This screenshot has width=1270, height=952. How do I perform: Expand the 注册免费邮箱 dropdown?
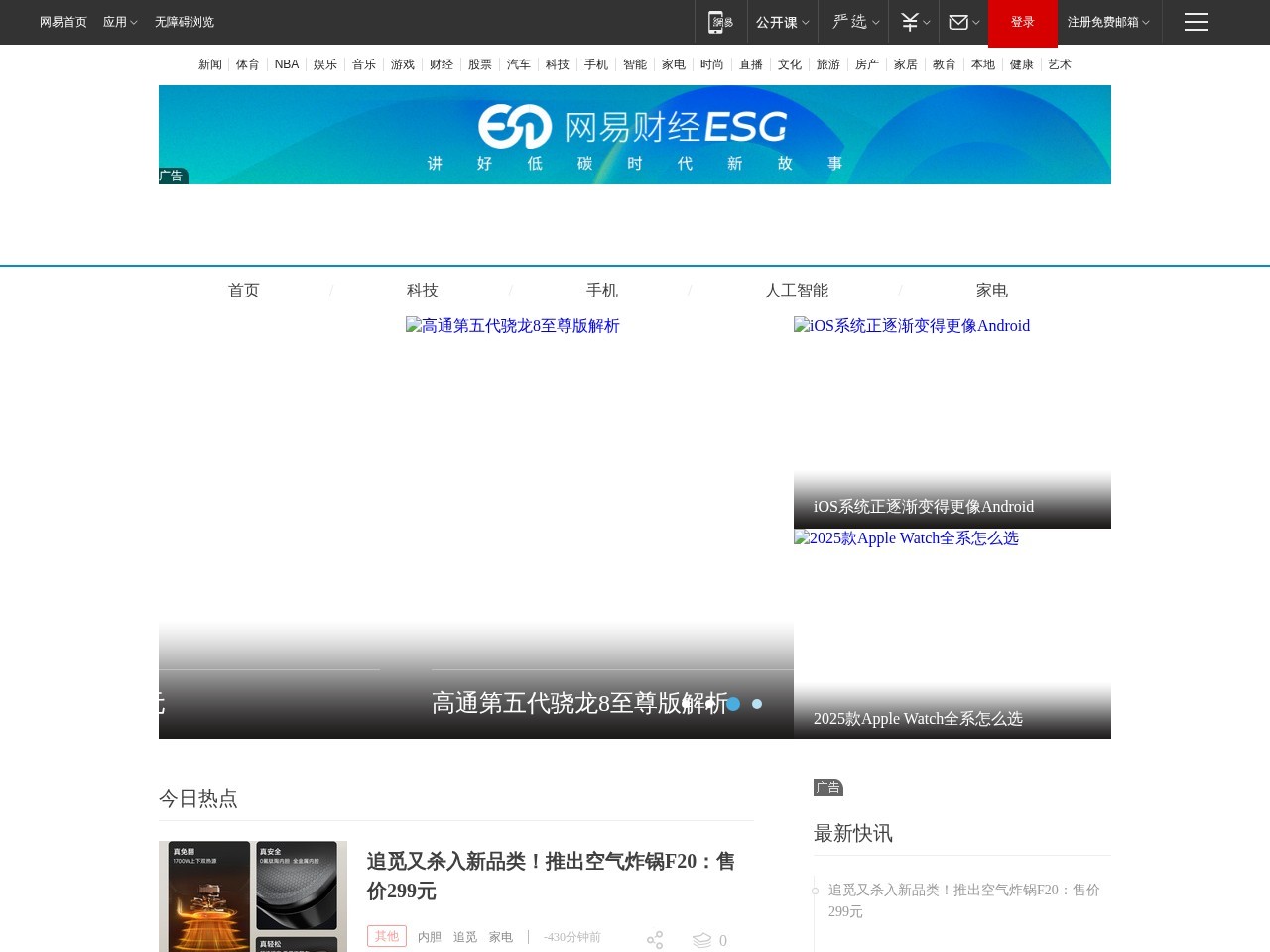point(1108,22)
